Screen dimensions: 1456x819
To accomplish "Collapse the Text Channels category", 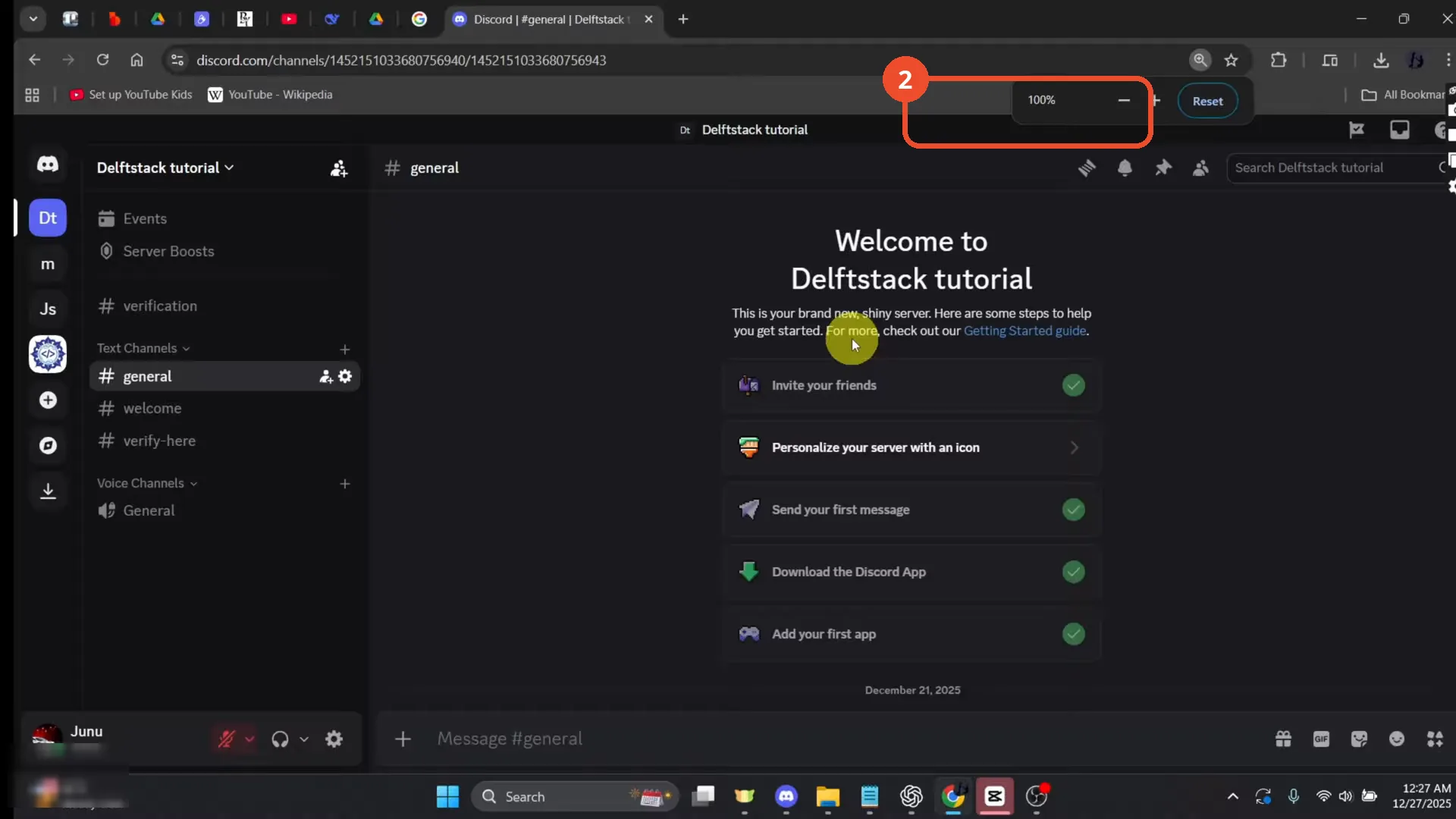I will pos(143,348).
